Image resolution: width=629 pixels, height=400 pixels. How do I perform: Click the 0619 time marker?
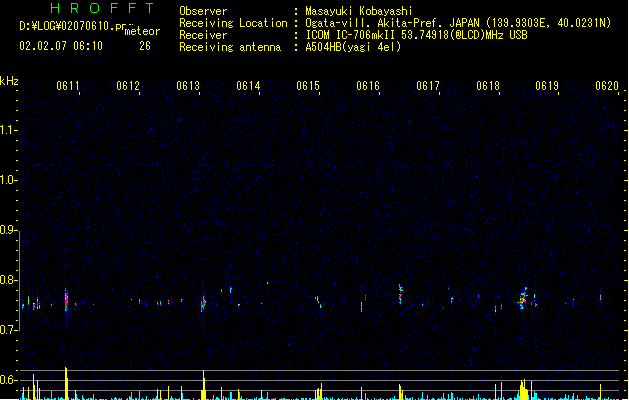tap(547, 86)
